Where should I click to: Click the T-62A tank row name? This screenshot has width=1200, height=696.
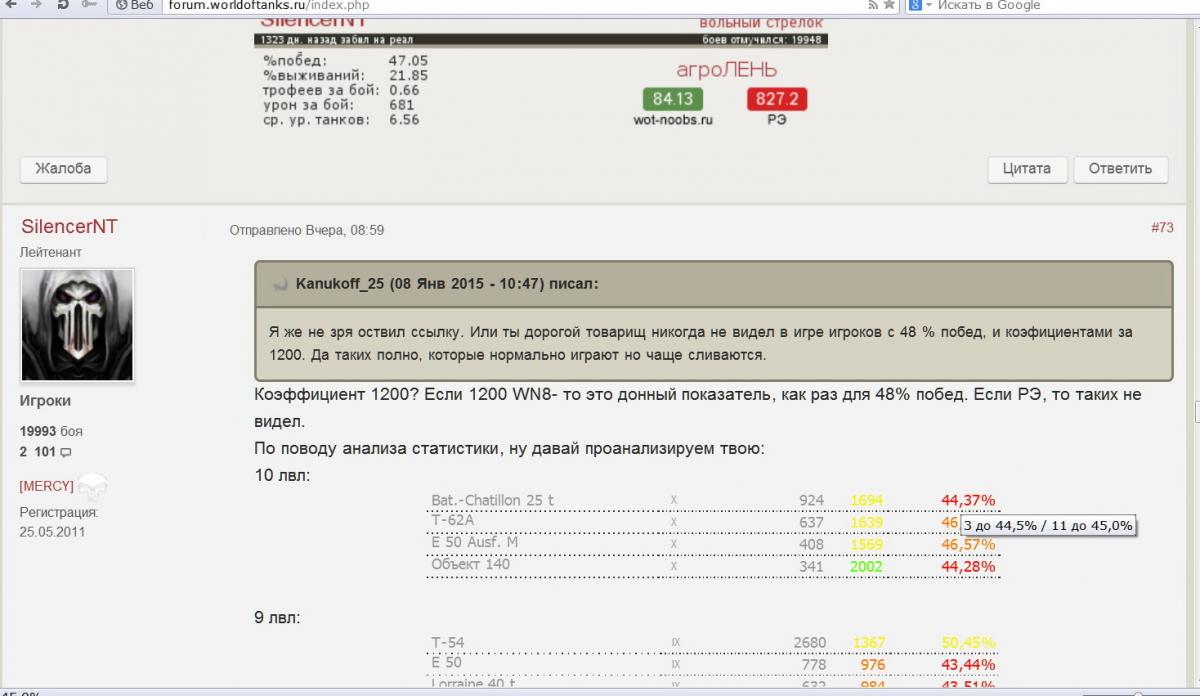pyautogui.click(x=452, y=521)
